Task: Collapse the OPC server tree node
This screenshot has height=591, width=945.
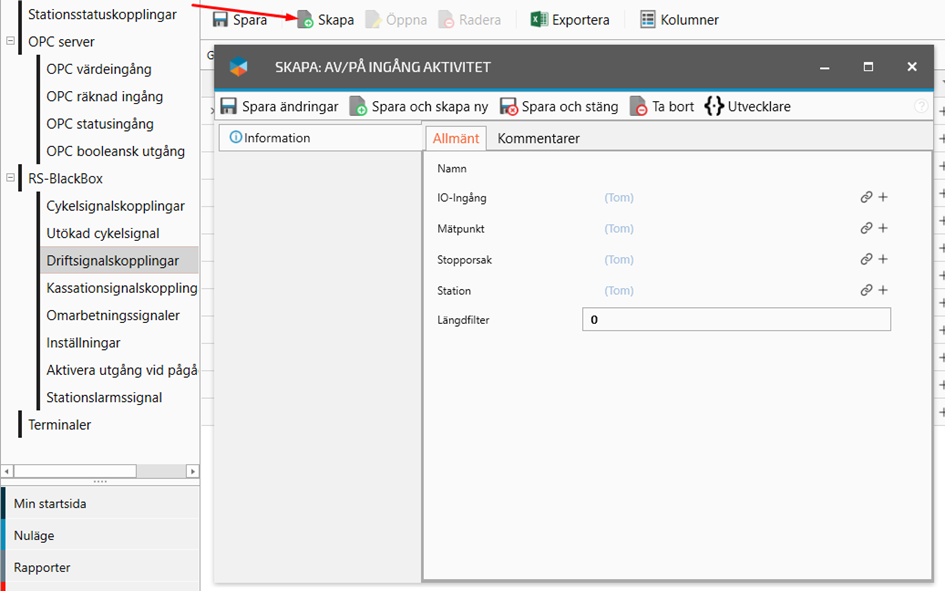Action: pos(10,42)
